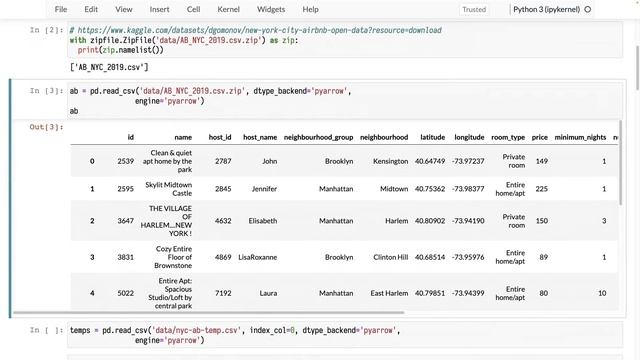The image size is (640, 360).
Task: Open the Help menu
Action: 310,9
